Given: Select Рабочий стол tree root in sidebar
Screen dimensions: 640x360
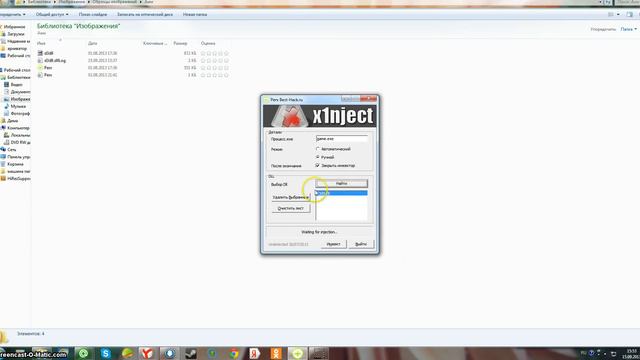Looking at the screenshot, I should [15, 70].
